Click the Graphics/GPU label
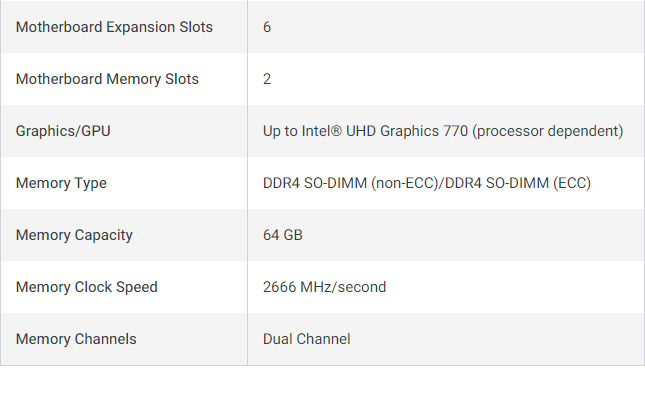645x395 pixels. (x=63, y=131)
